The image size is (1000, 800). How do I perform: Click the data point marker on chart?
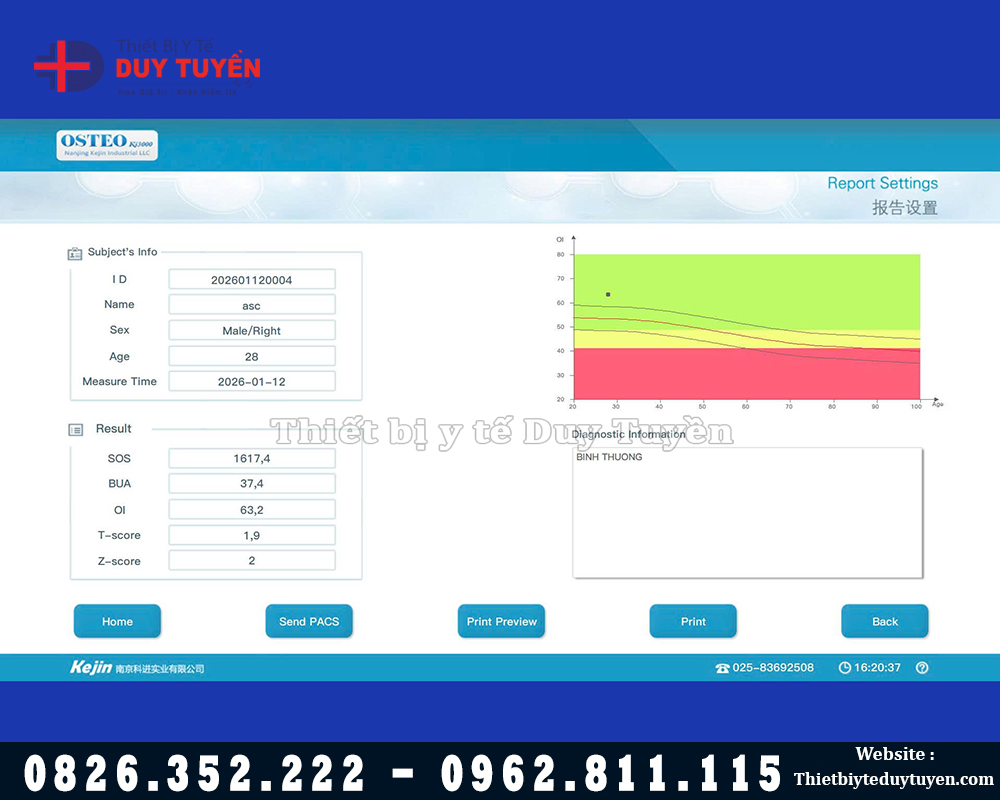pyautogui.click(x=608, y=294)
